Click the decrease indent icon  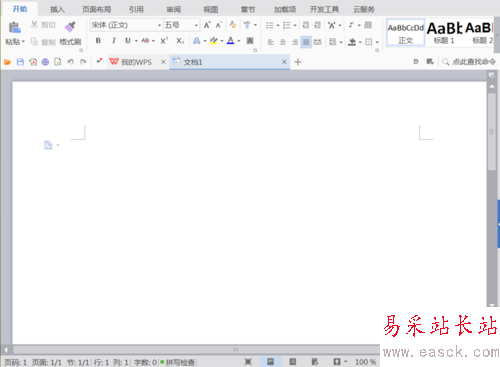coord(305,25)
